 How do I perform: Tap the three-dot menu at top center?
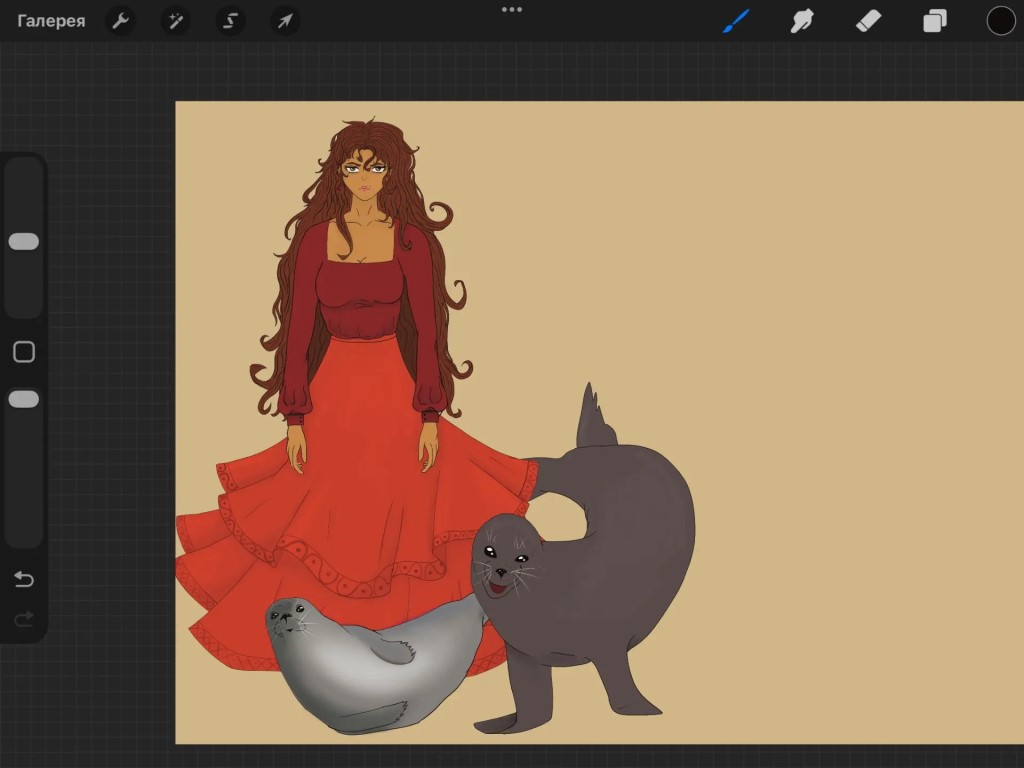click(x=512, y=10)
